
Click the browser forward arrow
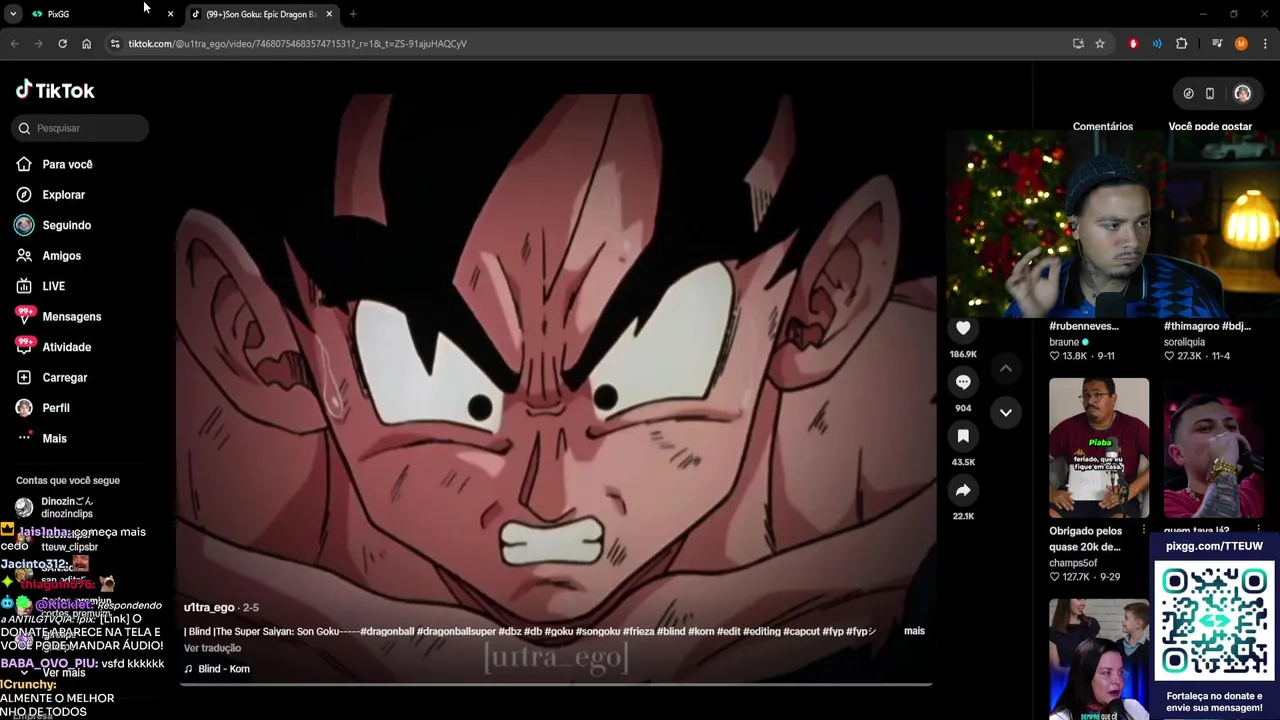tap(38, 43)
